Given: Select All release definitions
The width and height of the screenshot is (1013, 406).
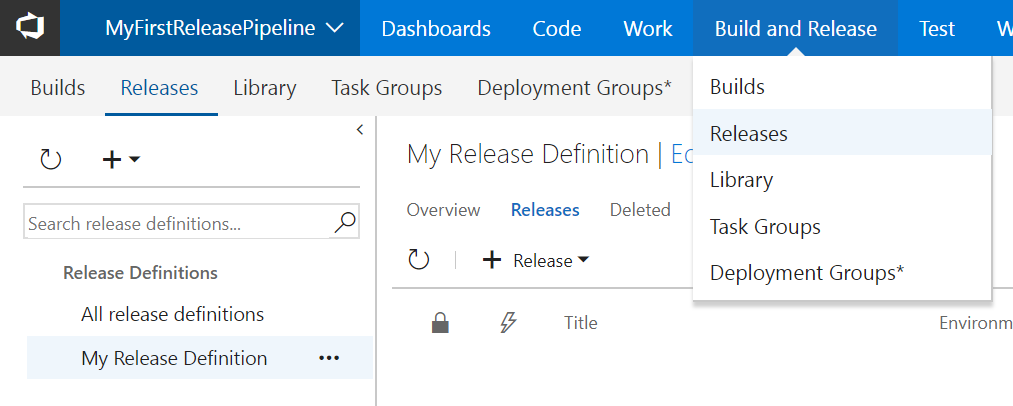Looking at the screenshot, I should tap(172, 314).
